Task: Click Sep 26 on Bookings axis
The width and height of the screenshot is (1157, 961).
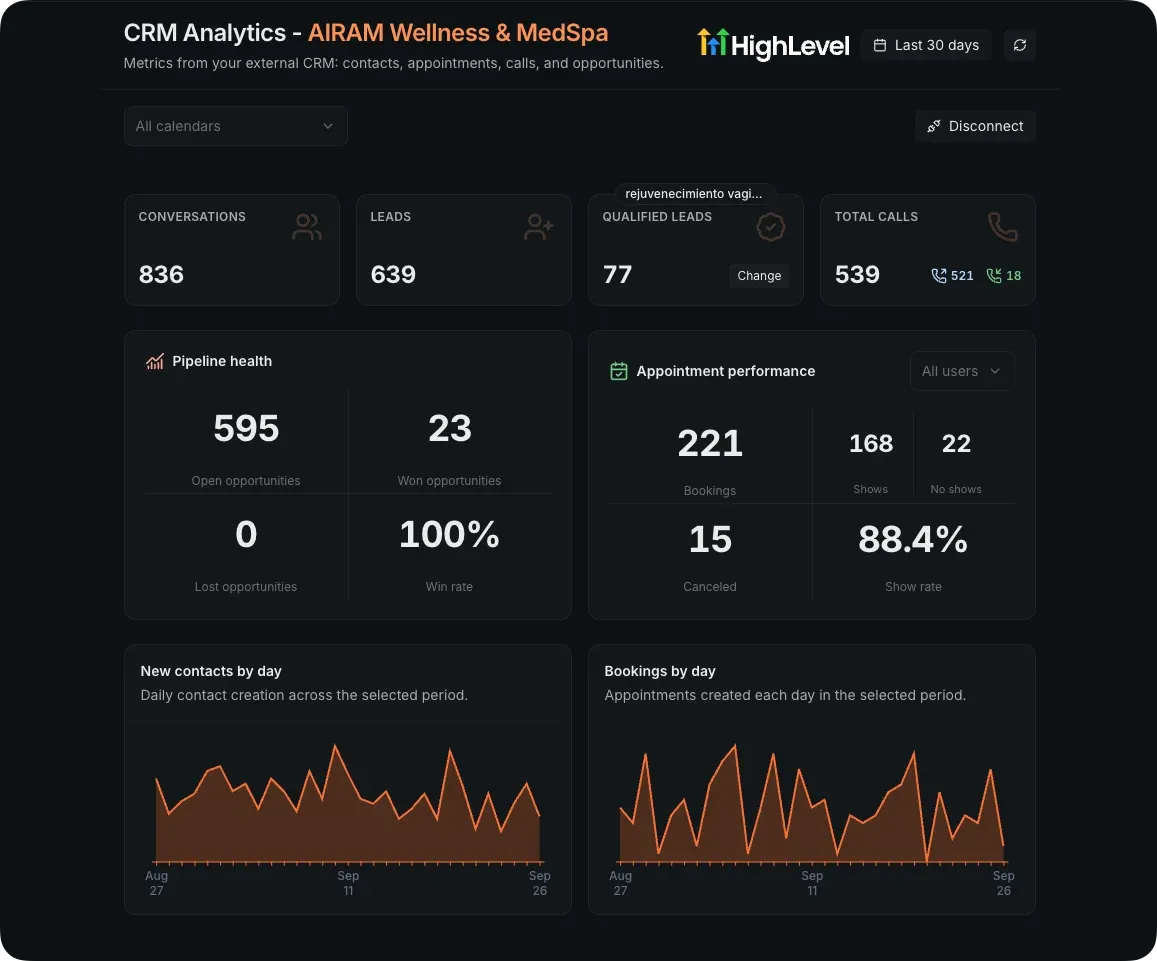Action: point(1004,883)
